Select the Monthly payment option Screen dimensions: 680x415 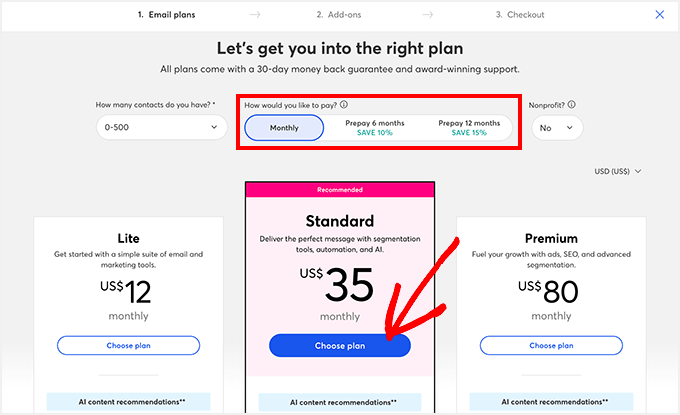click(x=284, y=128)
